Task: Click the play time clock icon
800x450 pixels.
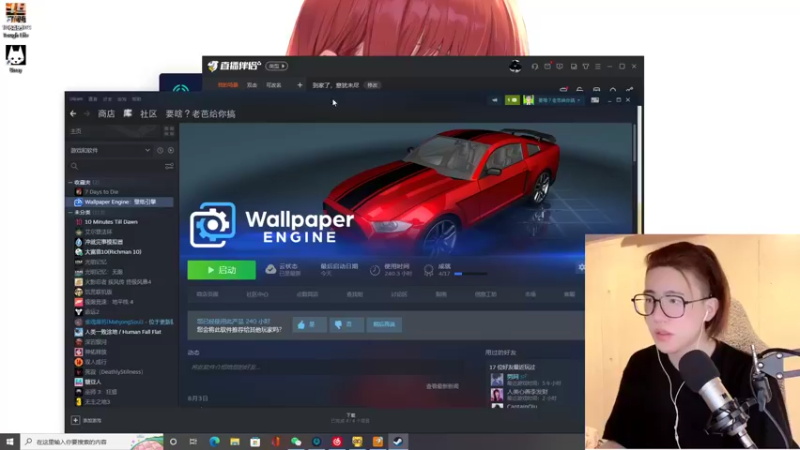Action: [x=375, y=270]
